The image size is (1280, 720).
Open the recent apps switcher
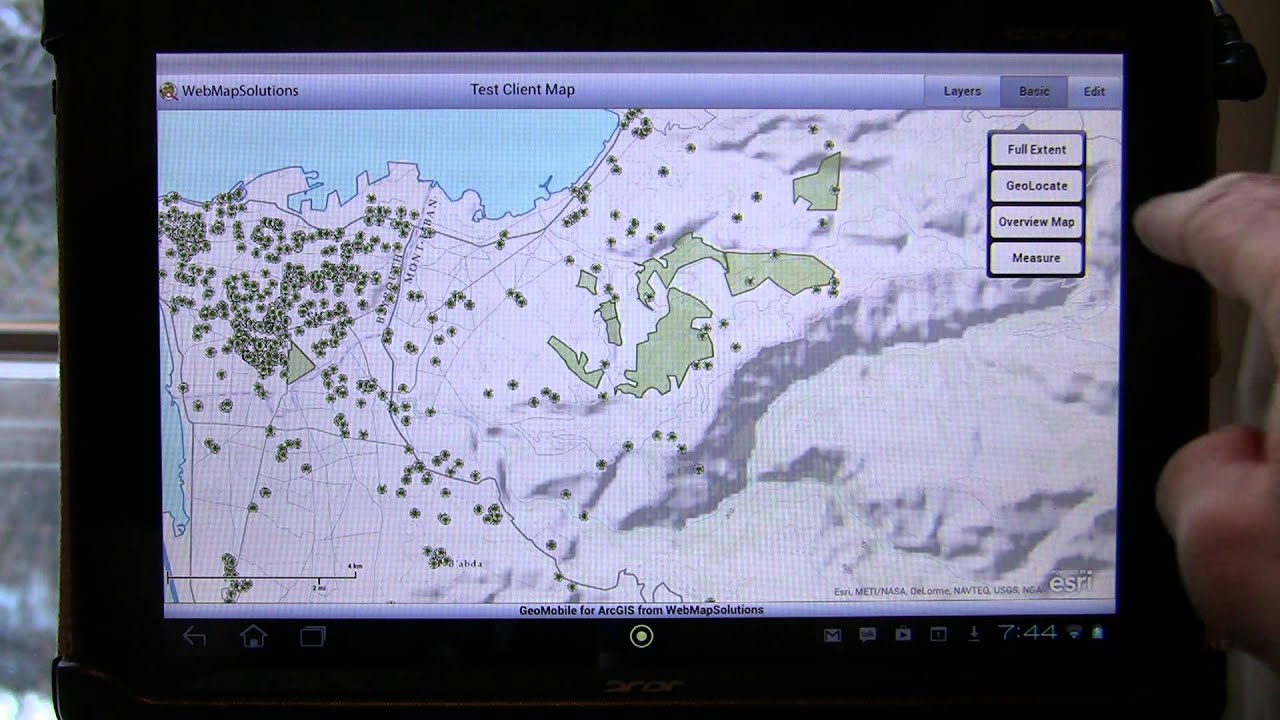313,636
